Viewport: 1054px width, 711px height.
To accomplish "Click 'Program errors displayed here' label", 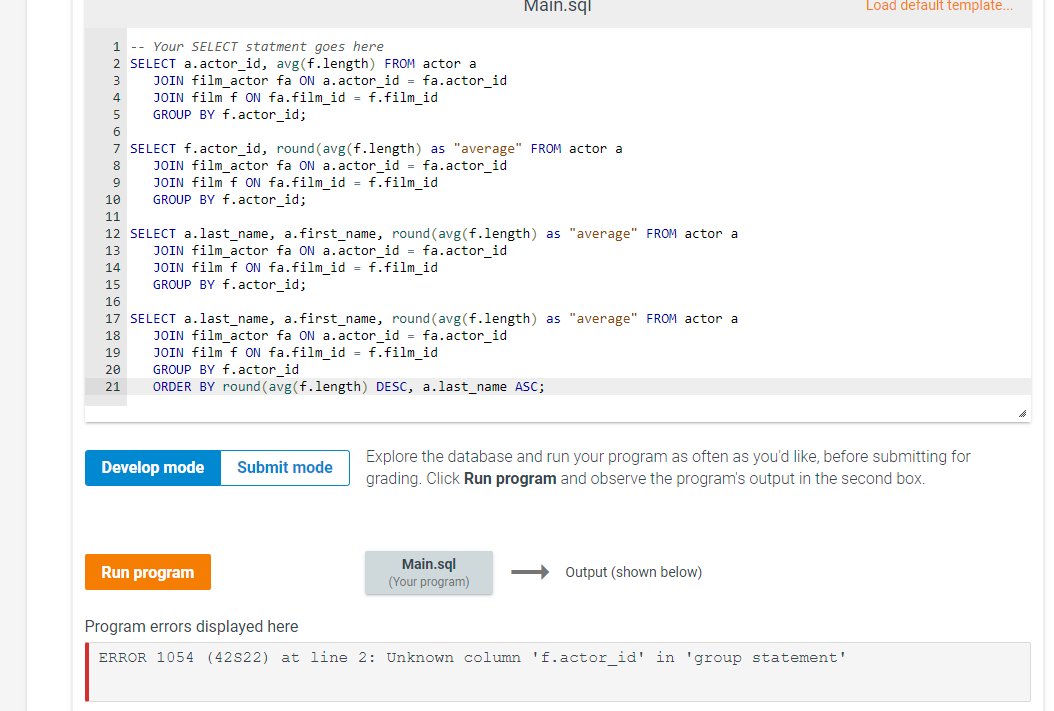I will click(x=192, y=626).
